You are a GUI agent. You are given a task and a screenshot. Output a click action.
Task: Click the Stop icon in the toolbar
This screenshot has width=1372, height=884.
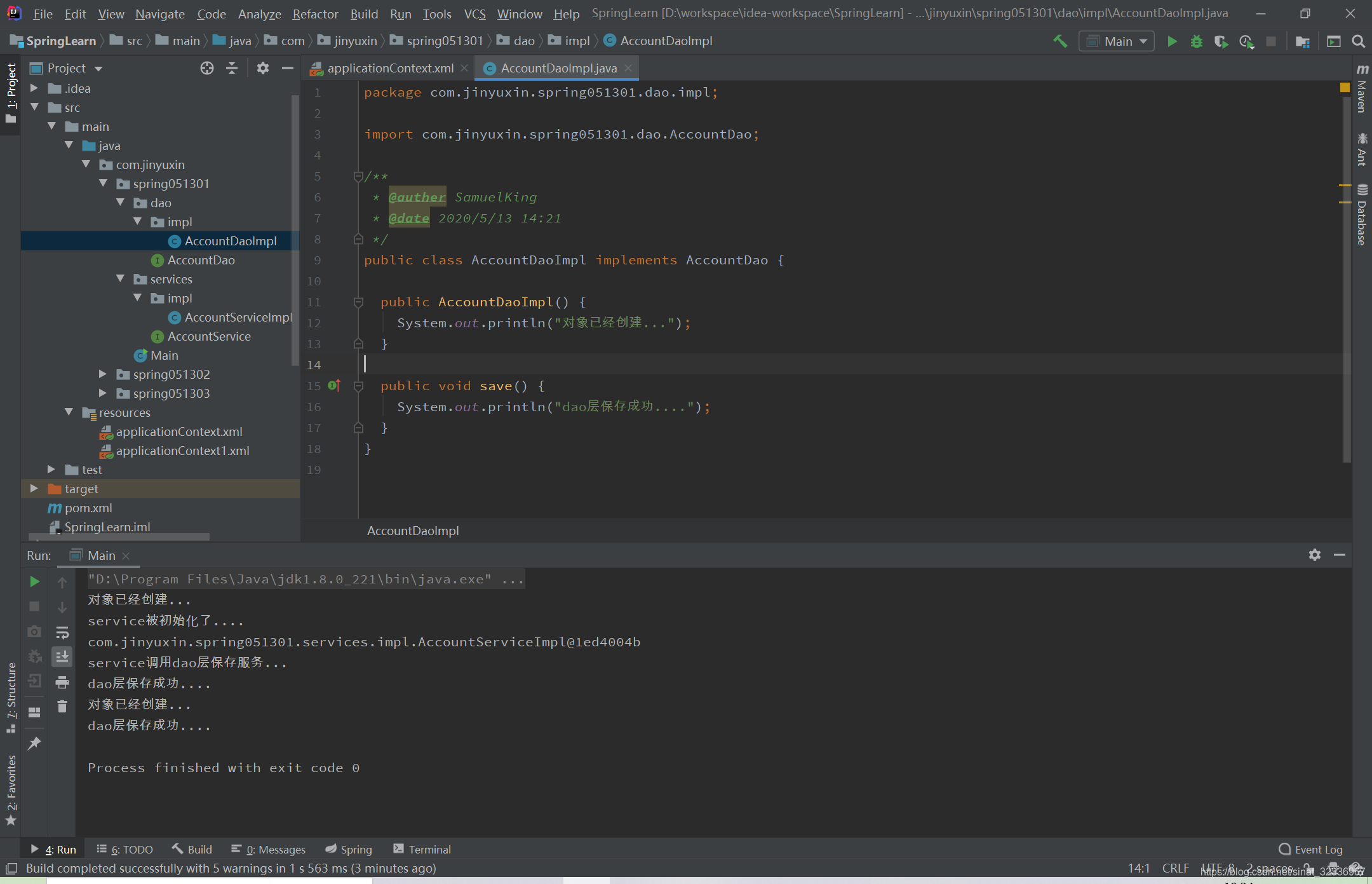coord(1271,41)
